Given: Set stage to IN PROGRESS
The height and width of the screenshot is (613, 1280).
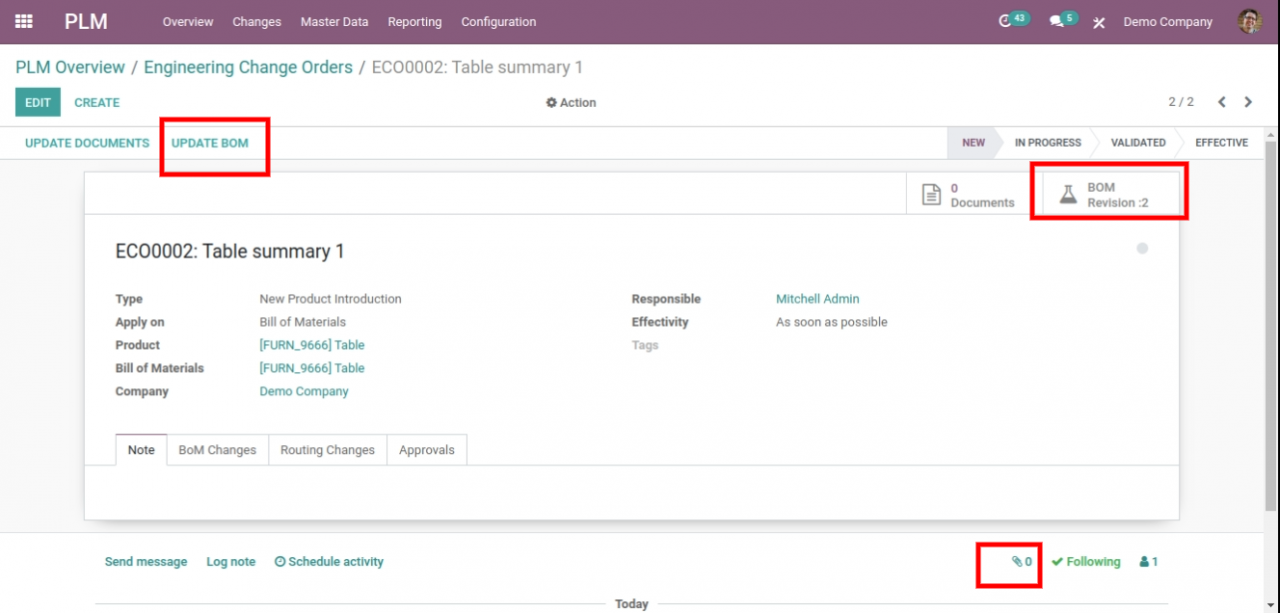Looking at the screenshot, I should [x=1047, y=142].
